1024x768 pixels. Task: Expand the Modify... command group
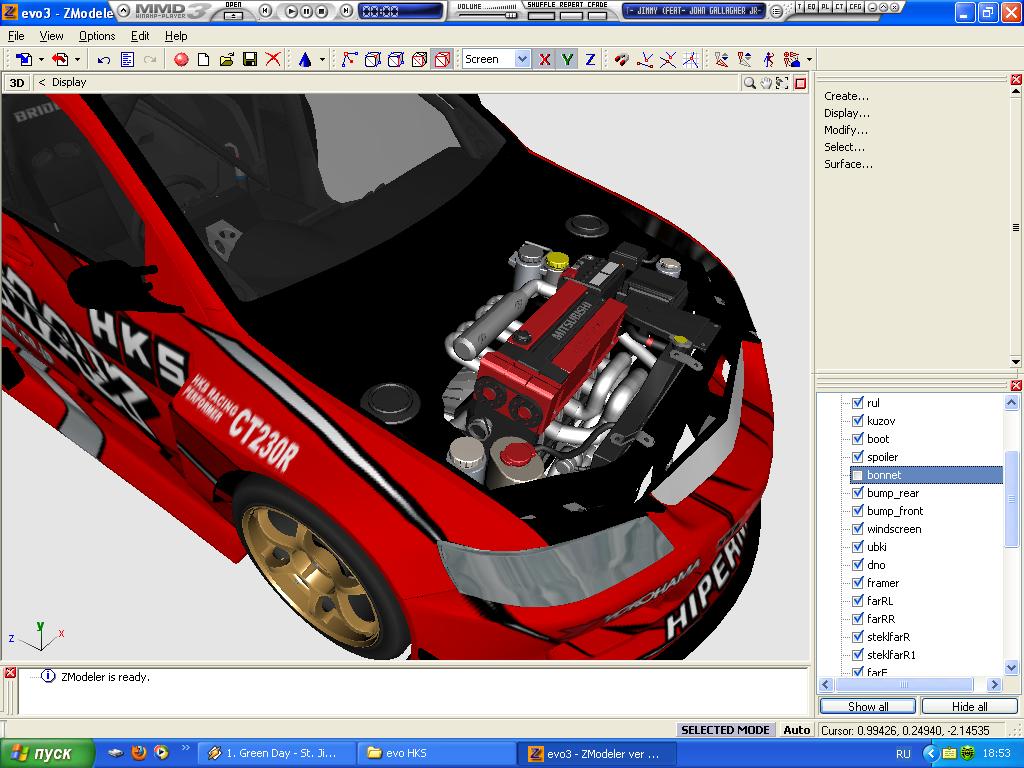(x=845, y=130)
